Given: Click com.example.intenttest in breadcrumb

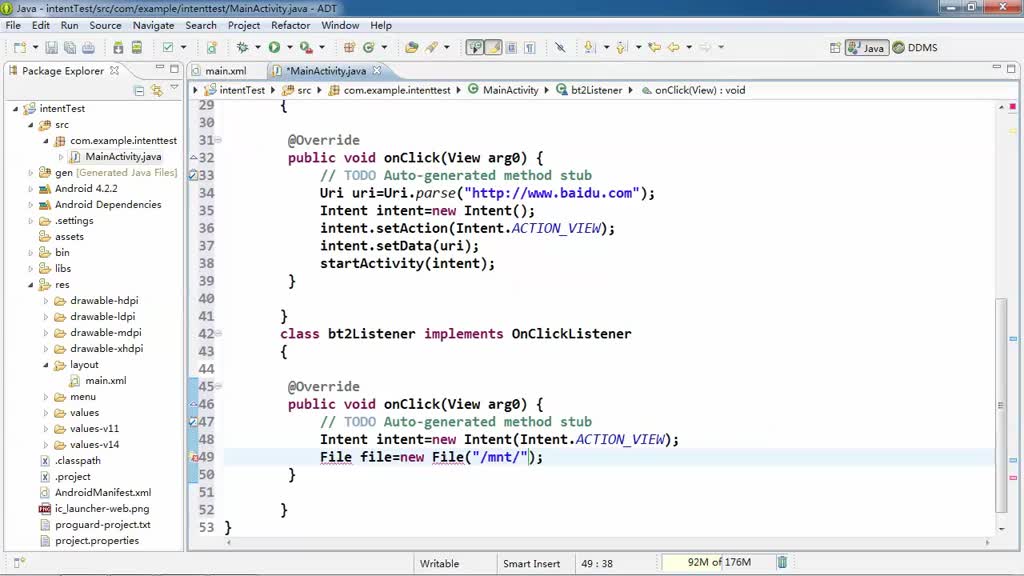Looking at the screenshot, I should pos(397,90).
